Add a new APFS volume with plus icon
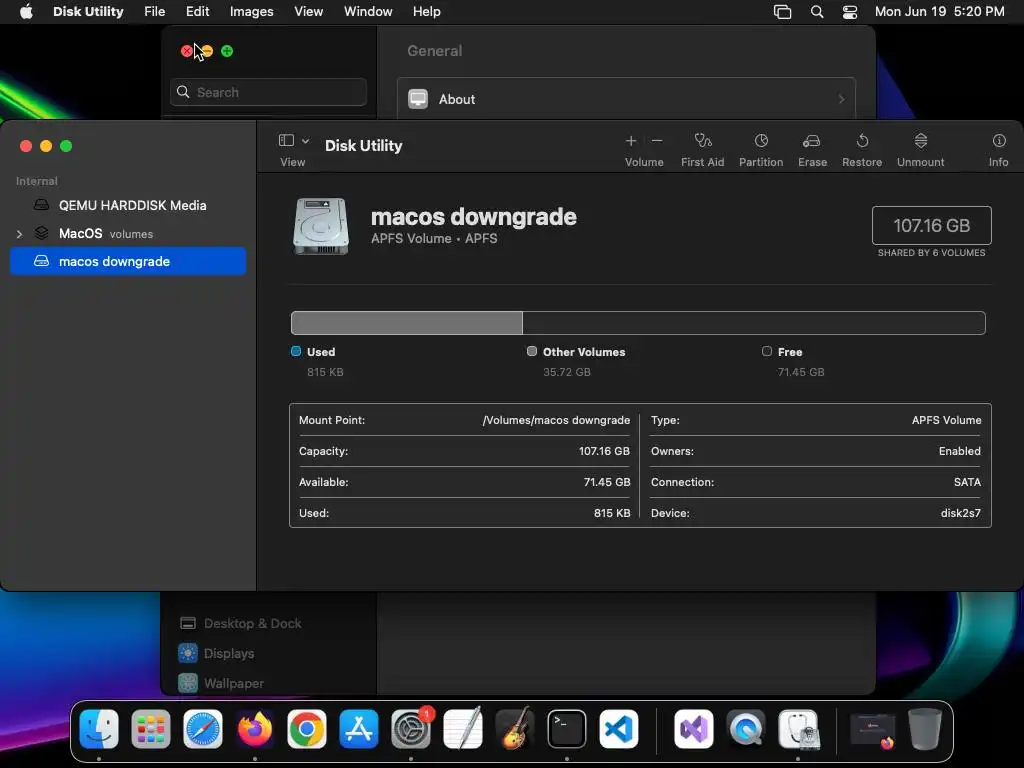The width and height of the screenshot is (1024, 768). tap(631, 140)
